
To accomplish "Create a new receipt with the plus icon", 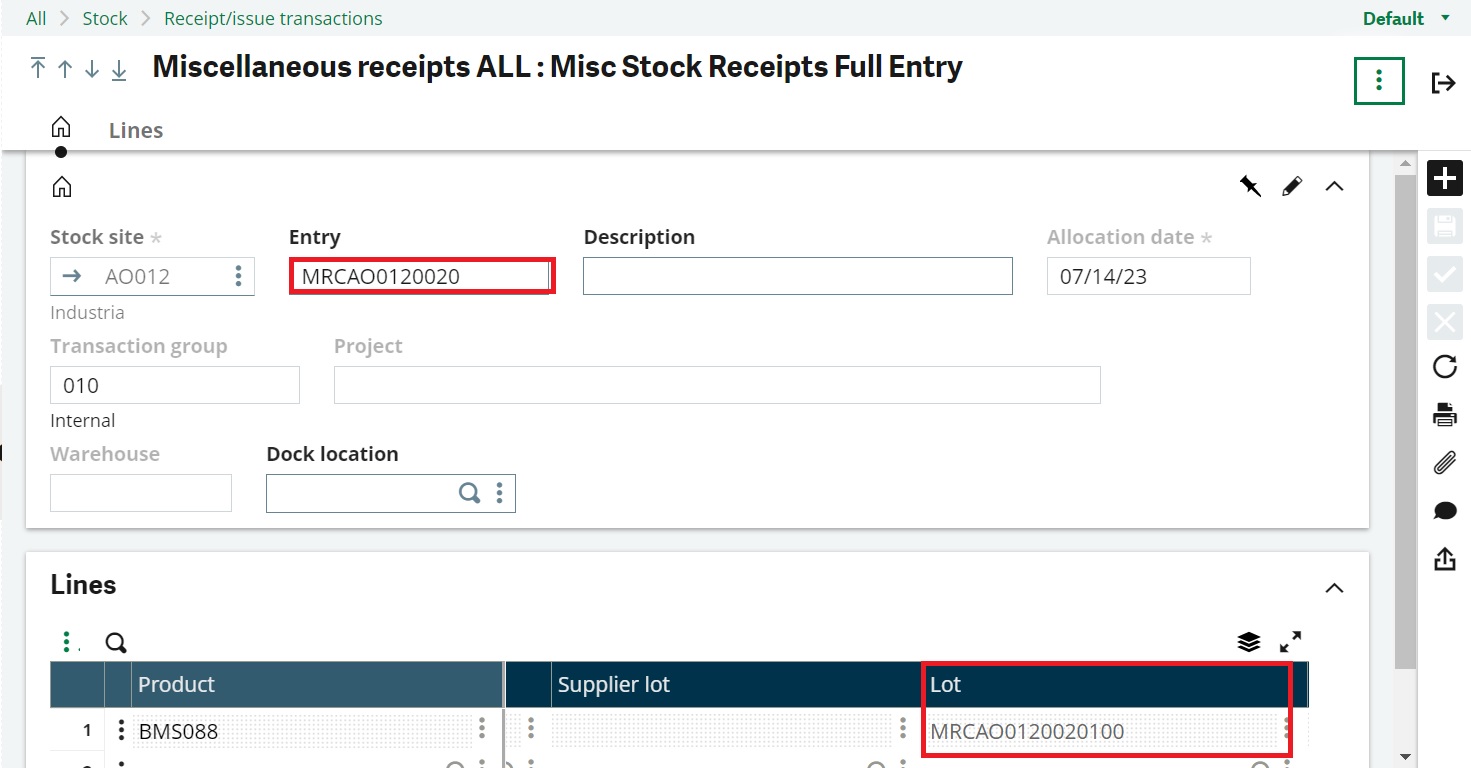I will pyautogui.click(x=1444, y=178).
